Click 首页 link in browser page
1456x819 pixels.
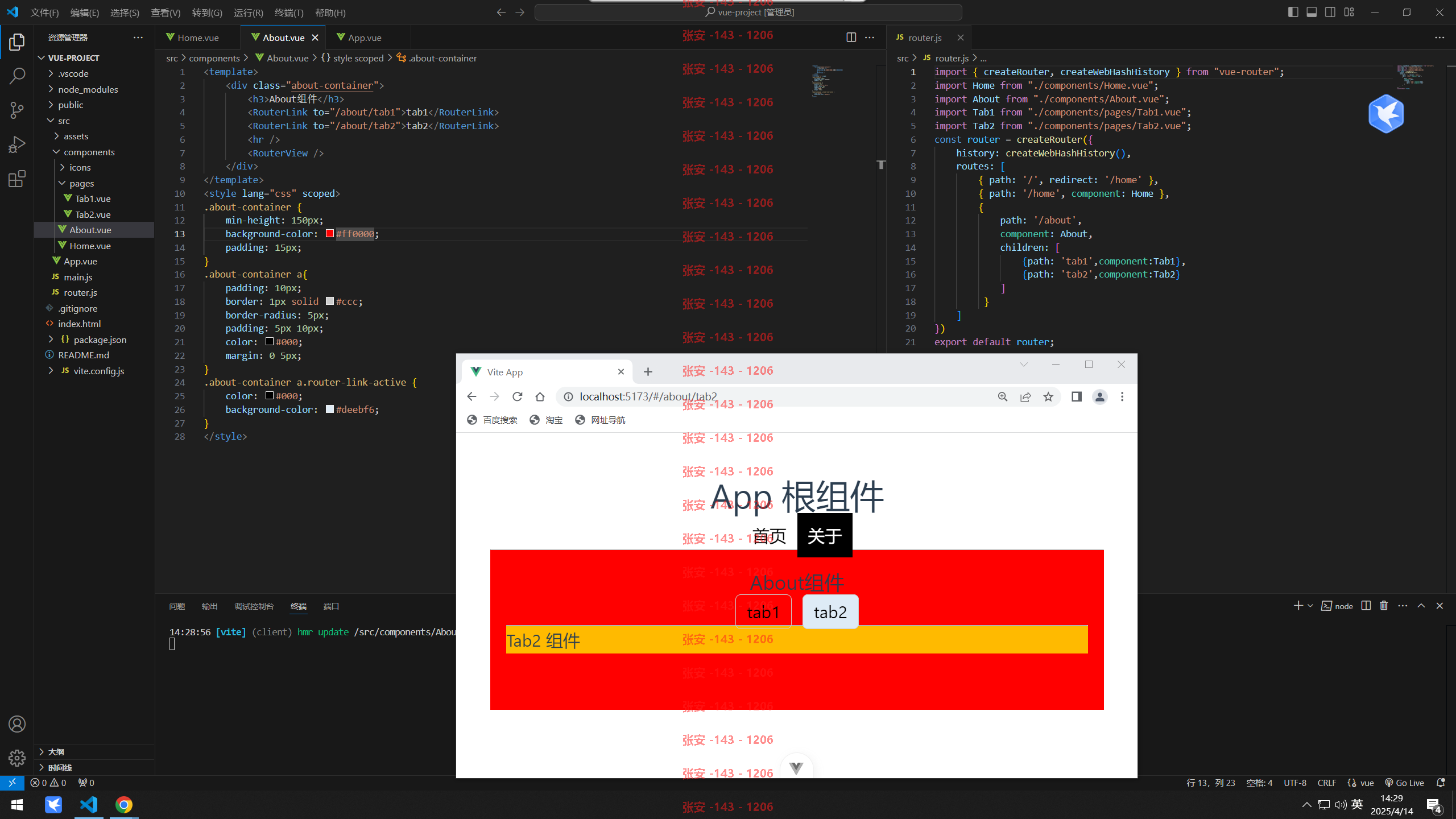770,536
